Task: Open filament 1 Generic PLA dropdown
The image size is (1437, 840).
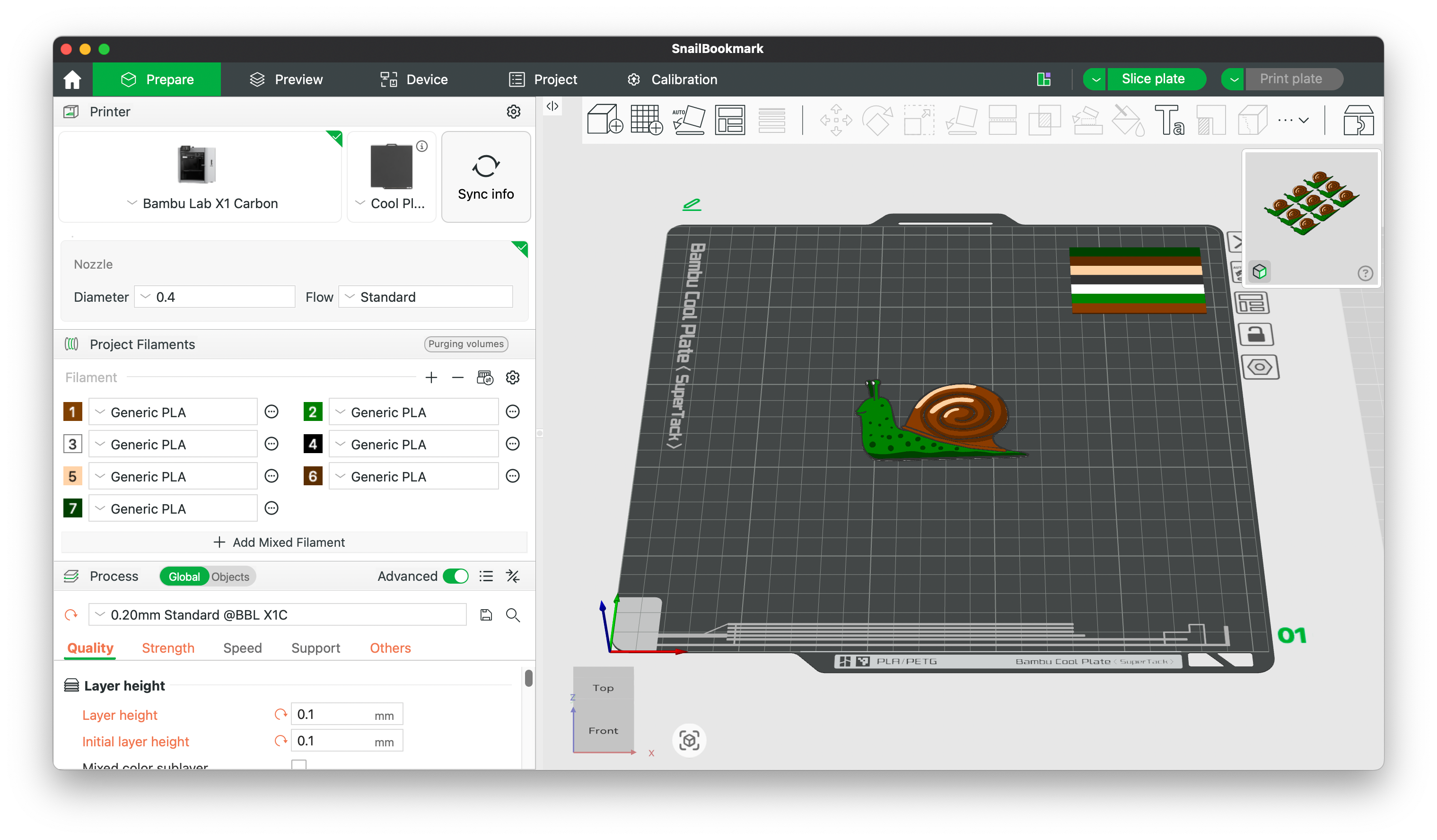Action: coord(173,412)
